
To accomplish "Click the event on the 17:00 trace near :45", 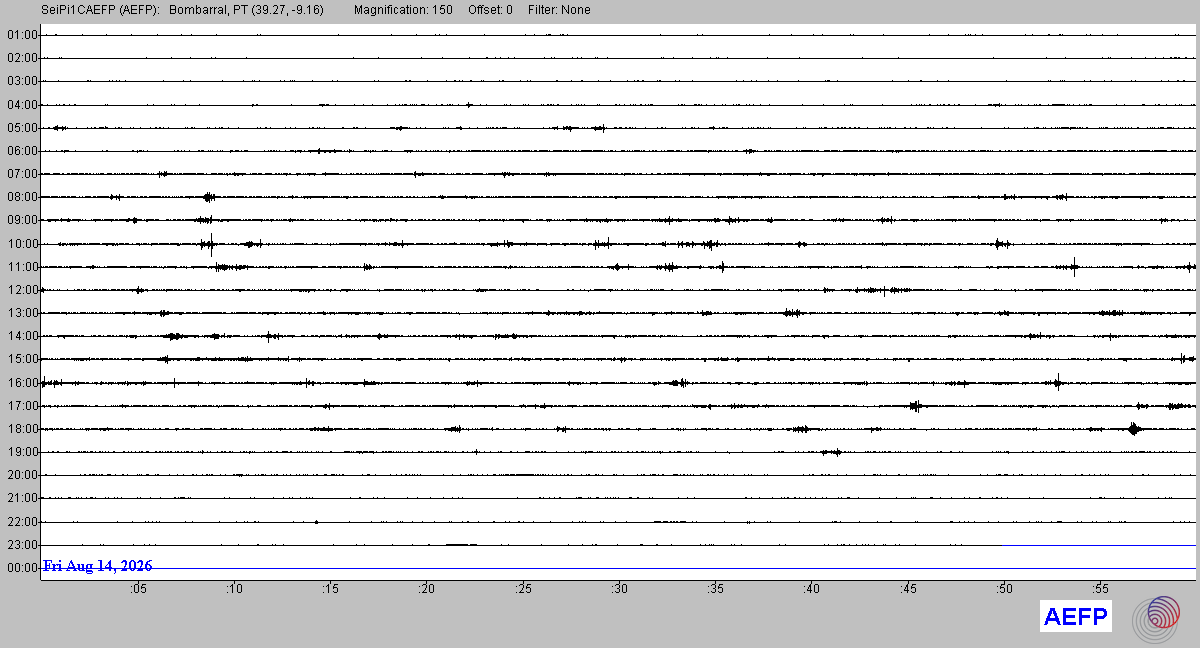I will point(915,405).
